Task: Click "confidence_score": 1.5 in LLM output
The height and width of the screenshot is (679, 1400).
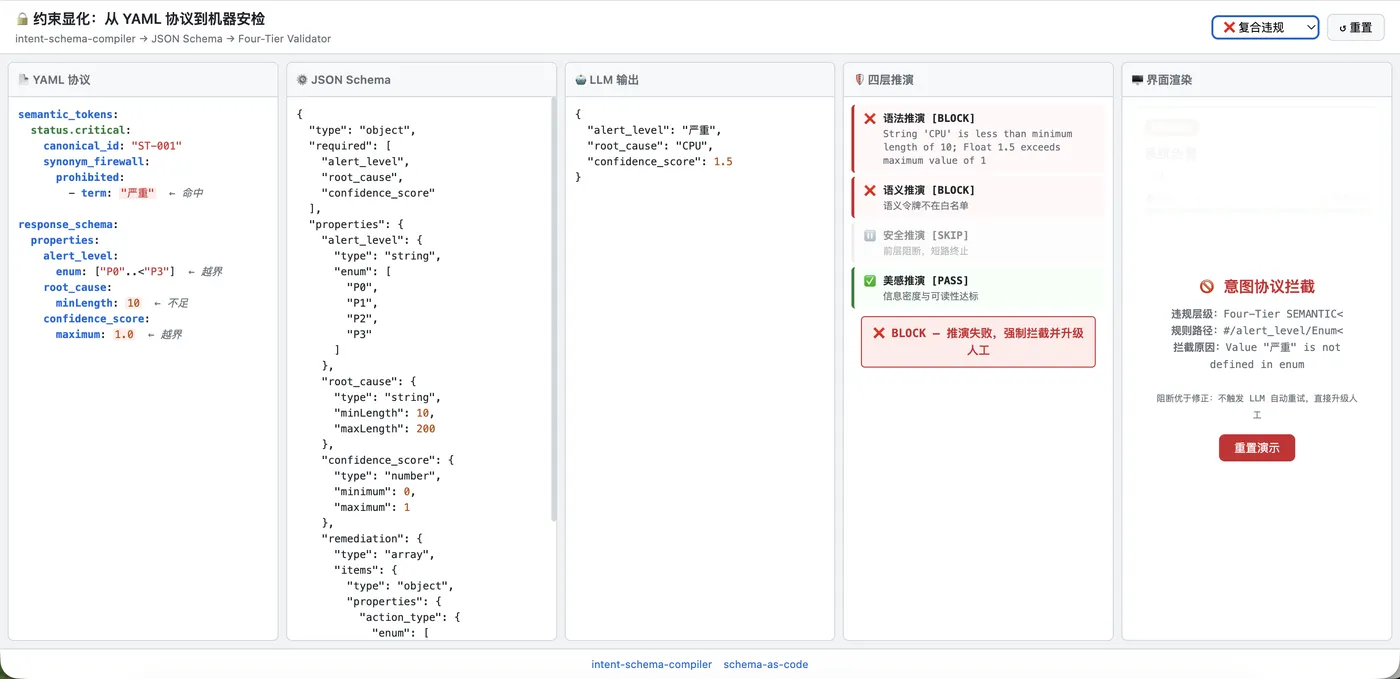Action: (660, 161)
